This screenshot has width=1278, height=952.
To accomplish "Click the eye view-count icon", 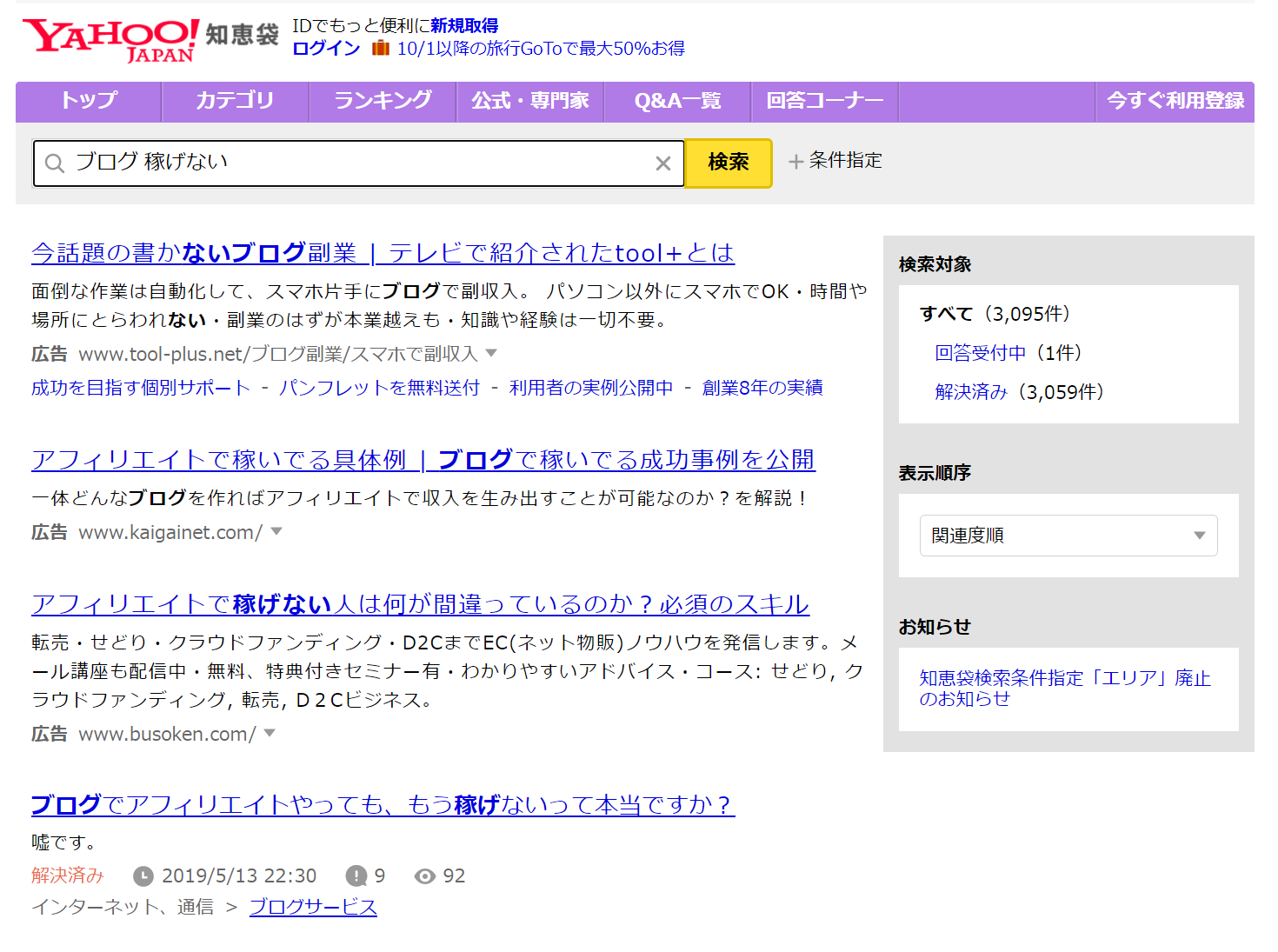I will point(425,876).
